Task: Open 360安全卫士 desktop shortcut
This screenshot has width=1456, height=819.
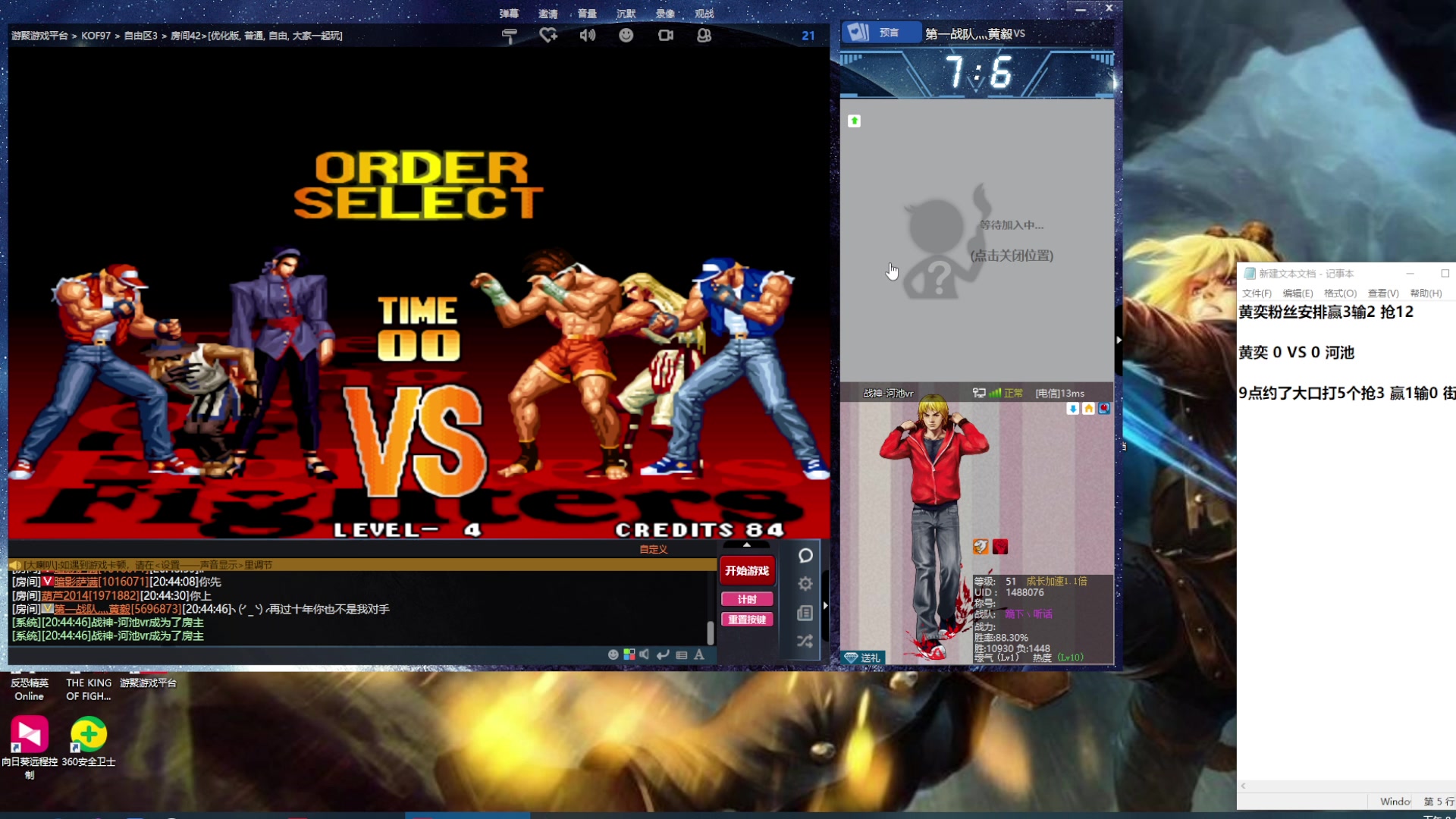Action: 89,742
